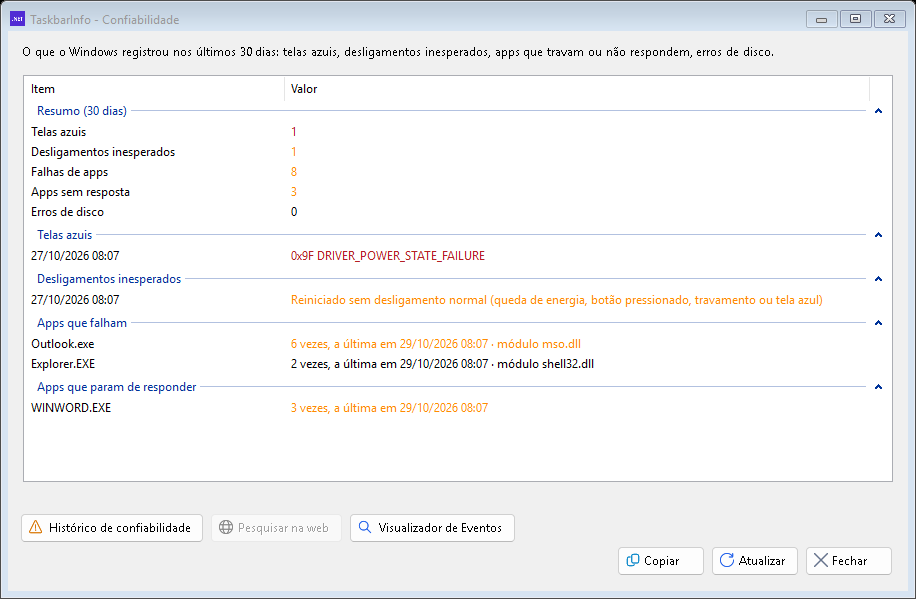Click the Fechar button
This screenshot has width=916, height=599.
coord(849,560)
